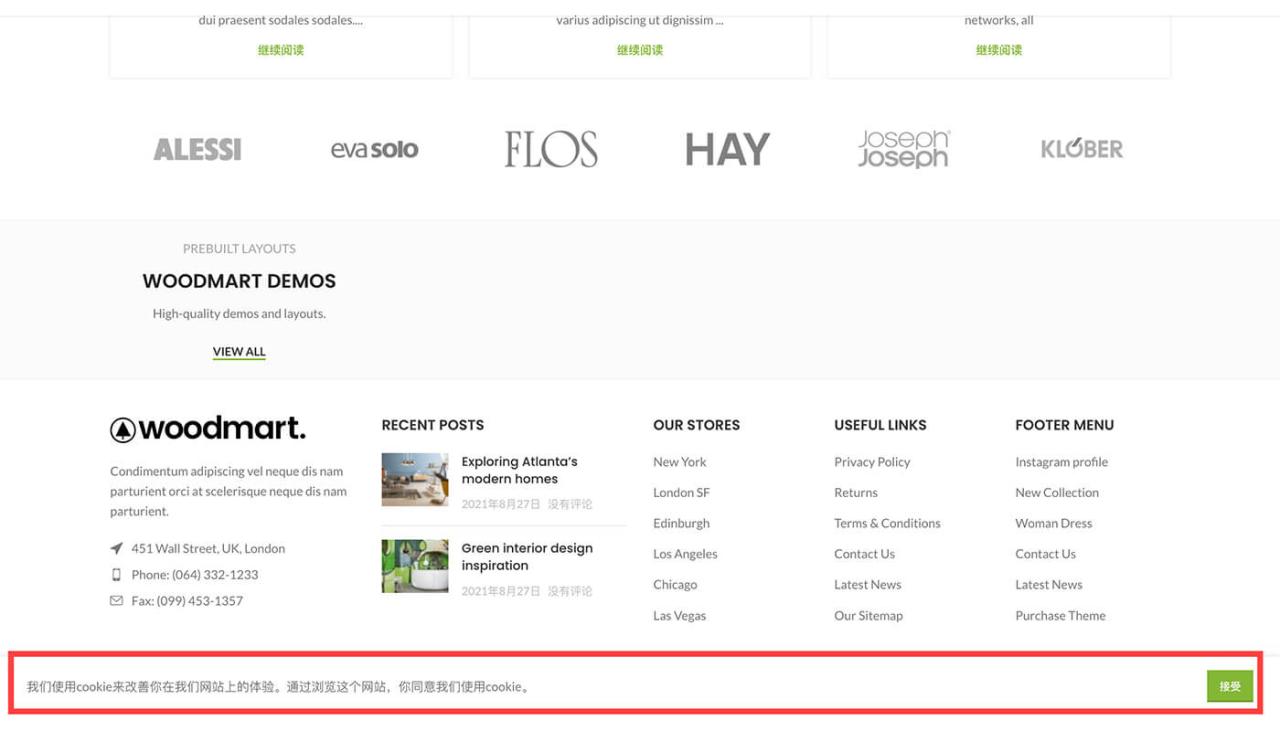Select the Joseph Joseph brand logo

903,149
